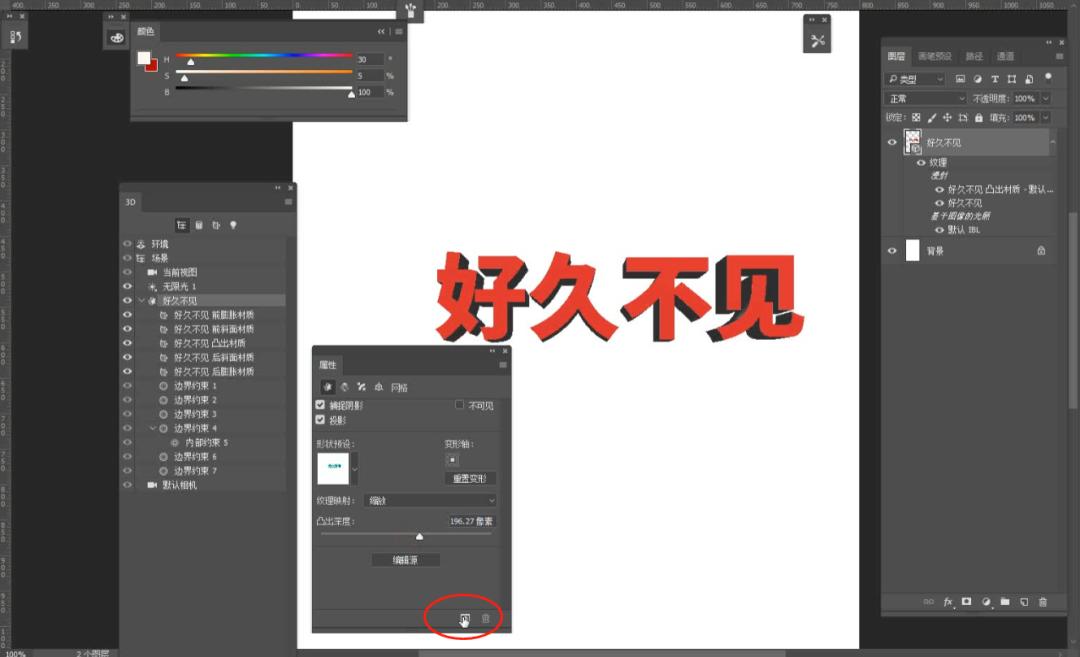Click the render icon in Properties panel footer
1080x657 pixels.
point(465,619)
